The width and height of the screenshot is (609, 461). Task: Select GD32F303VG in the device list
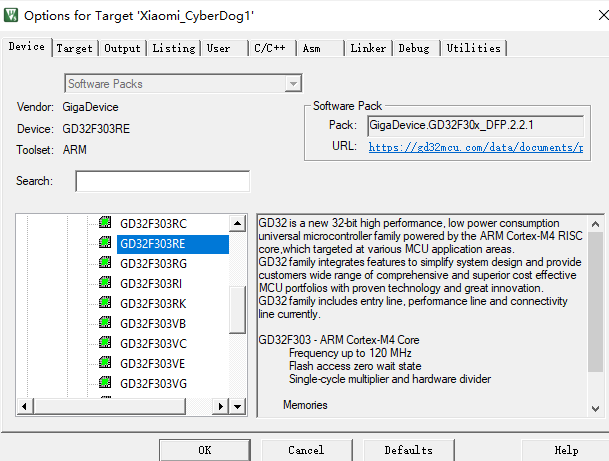coord(153,384)
